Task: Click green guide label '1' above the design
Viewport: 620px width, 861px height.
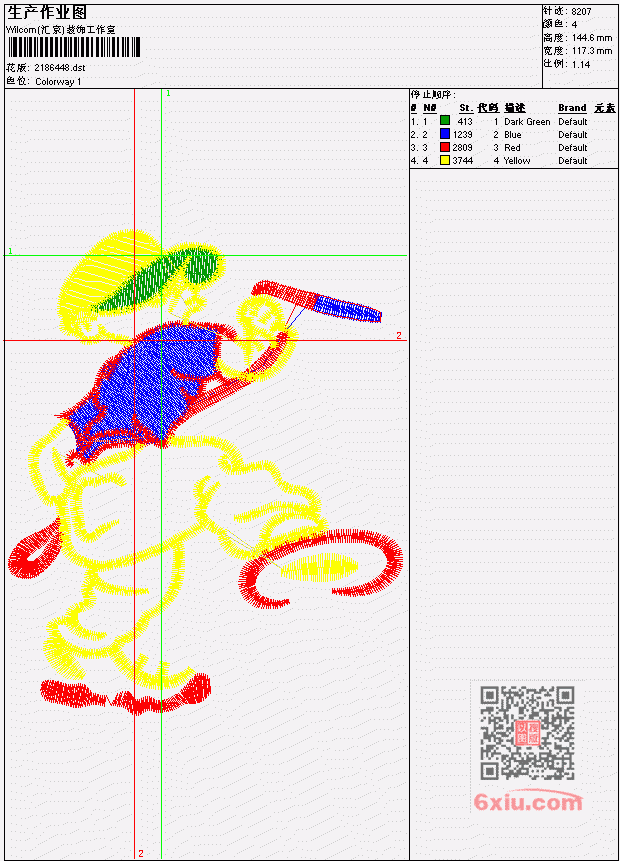Action: pyautogui.click(x=168, y=94)
